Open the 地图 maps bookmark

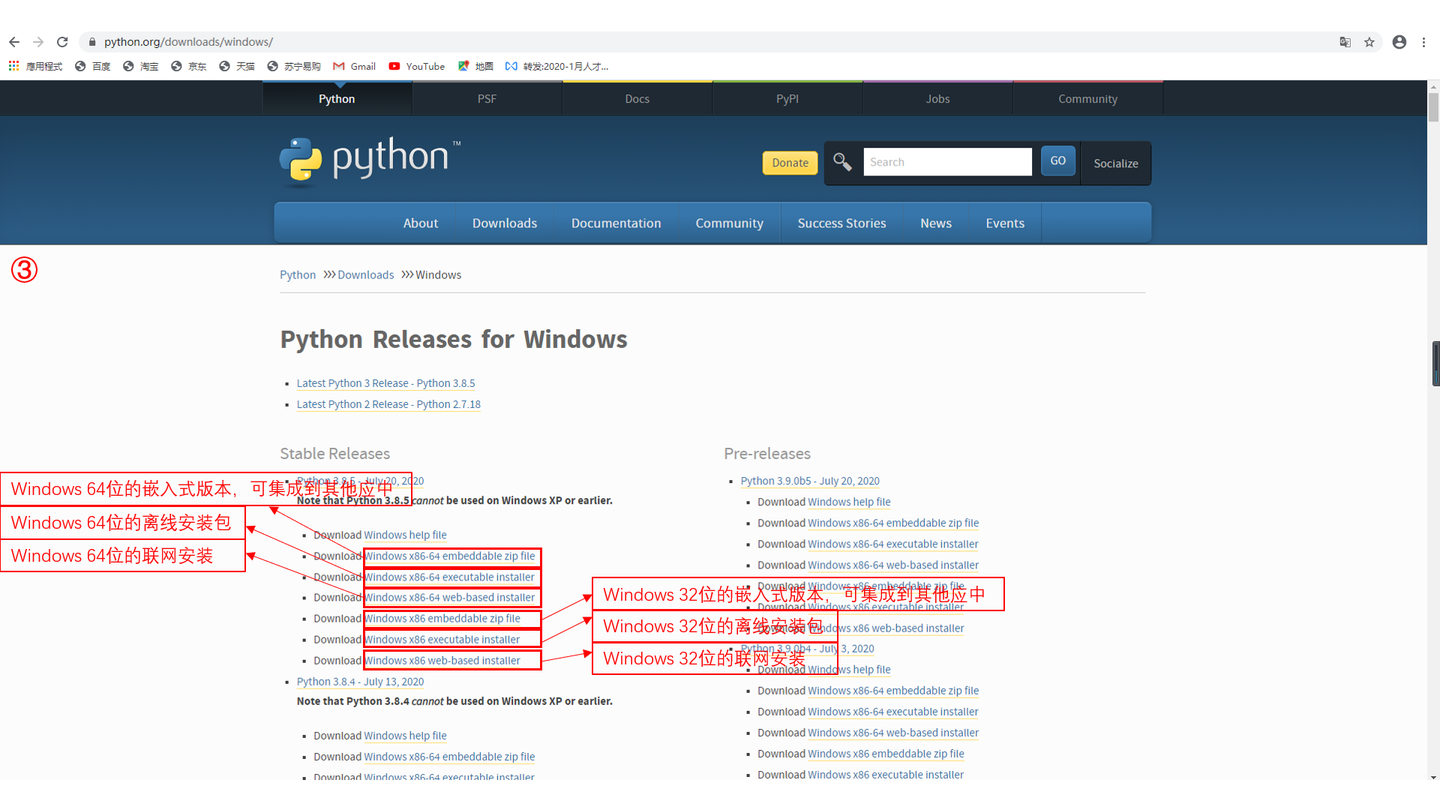[476, 66]
